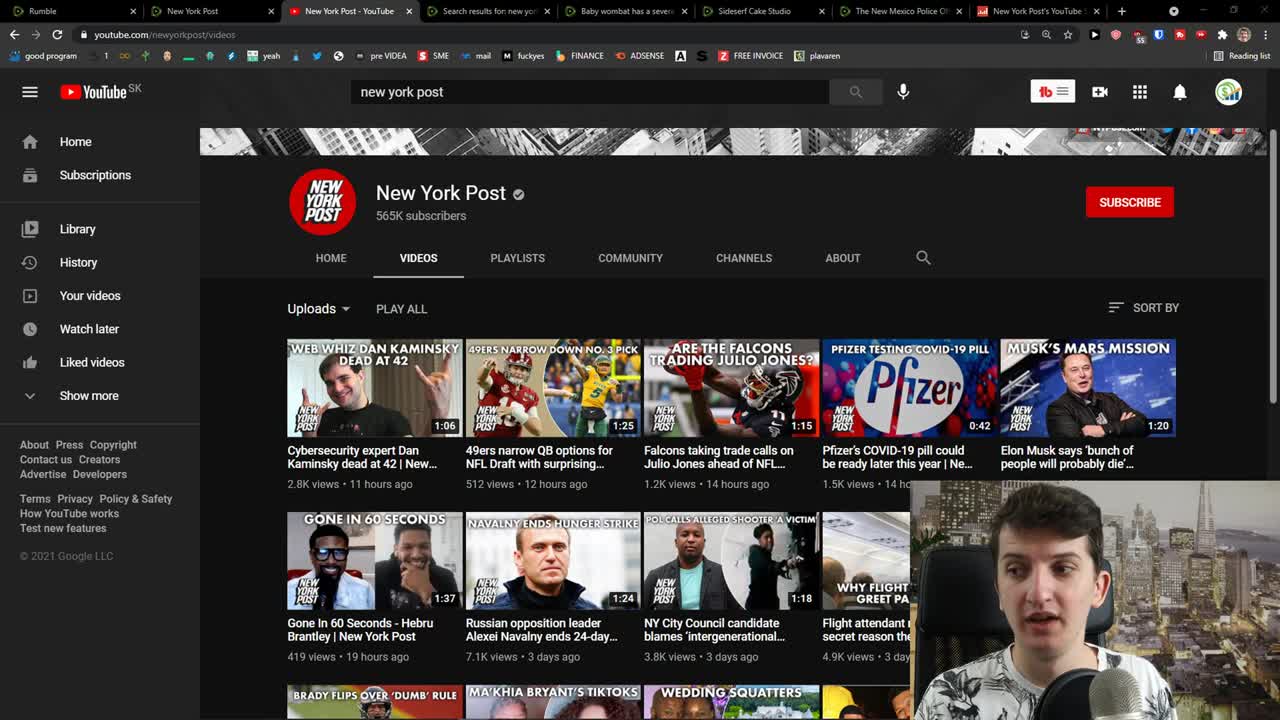Open the Reading list button
1280x720 pixels.
pos(1241,56)
